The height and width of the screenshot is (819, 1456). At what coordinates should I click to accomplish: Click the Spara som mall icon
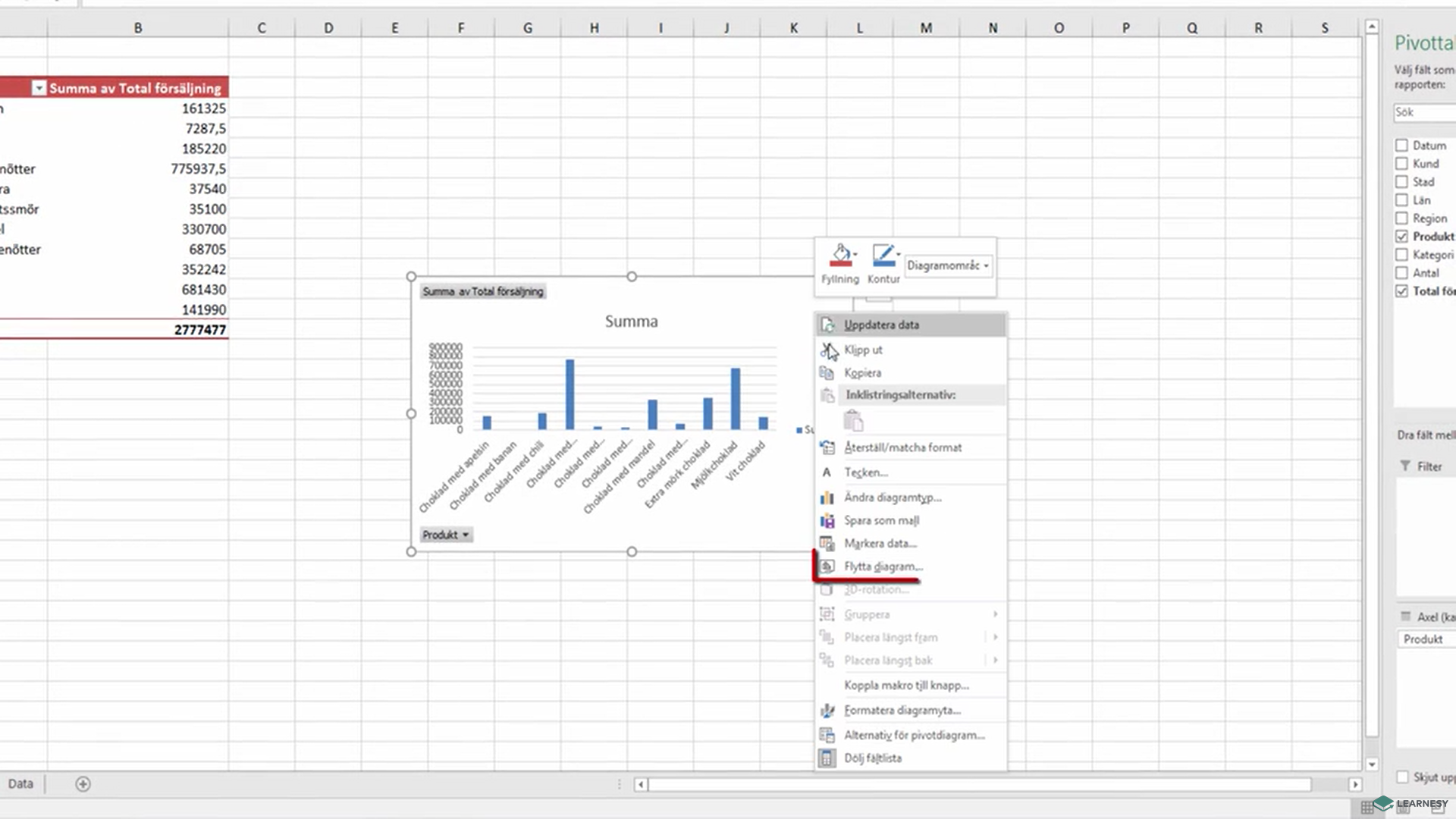(x=827, y=521)
